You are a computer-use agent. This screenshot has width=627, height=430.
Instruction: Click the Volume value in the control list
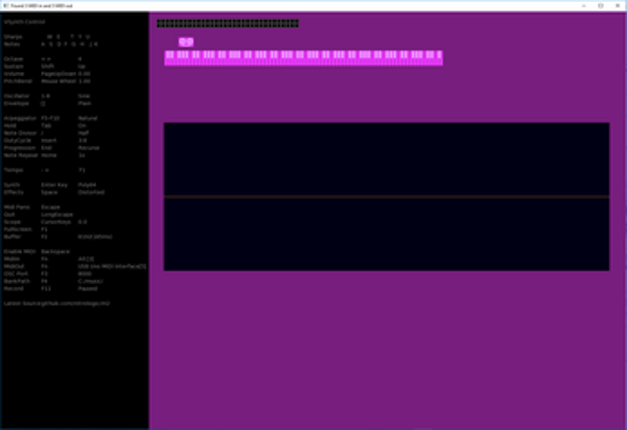84,73
